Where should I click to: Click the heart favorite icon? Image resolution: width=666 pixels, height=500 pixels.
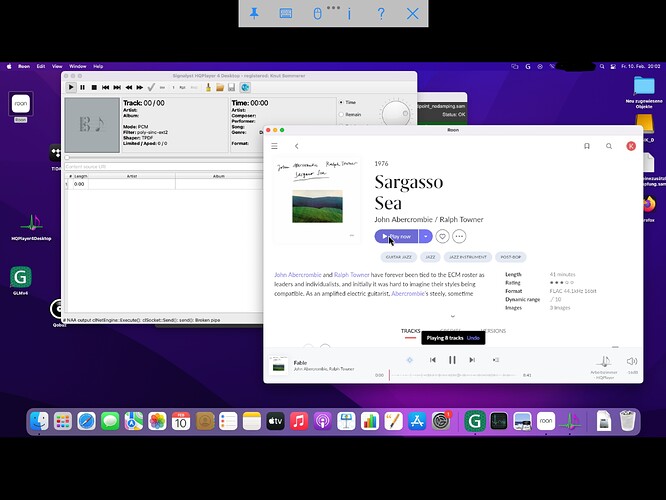pyautogui.click(x=442, y=236)
